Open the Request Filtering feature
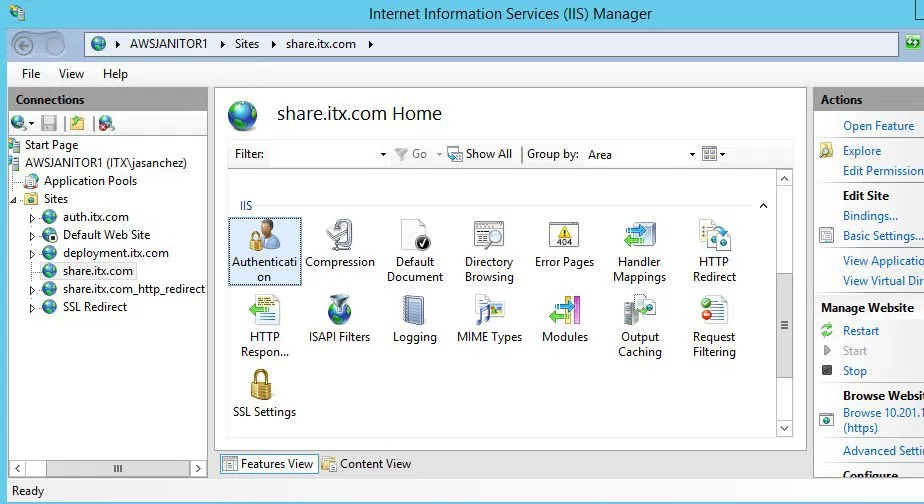The height and width of the screenshot is (504, 924). click(x=714, y=312)
